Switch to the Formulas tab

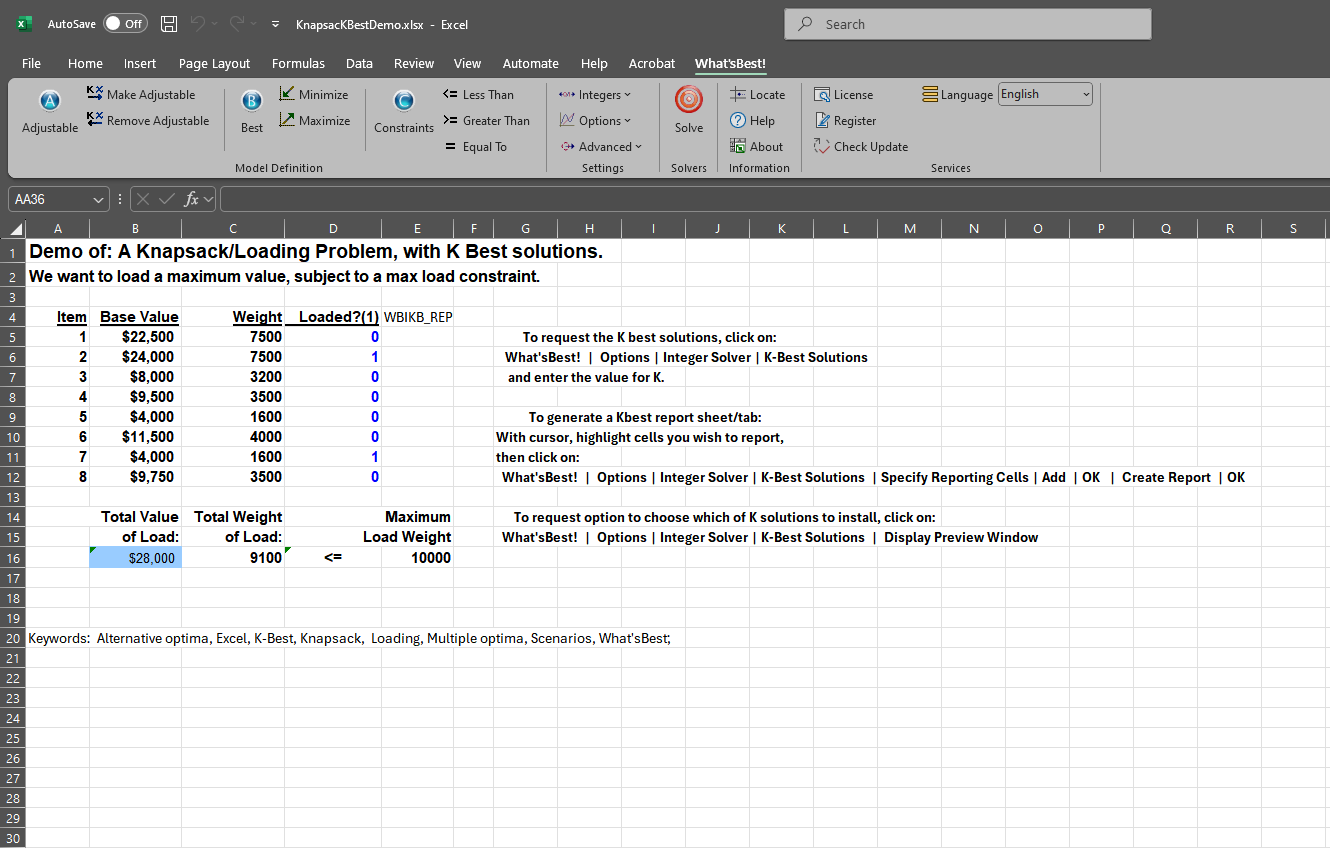pyautogui.click(x=298, y=63)
